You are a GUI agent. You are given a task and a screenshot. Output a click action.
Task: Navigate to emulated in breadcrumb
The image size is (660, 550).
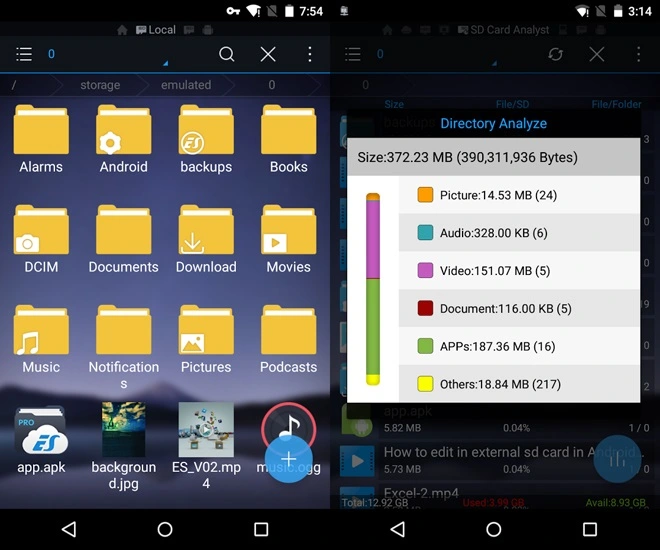[186, 85]
